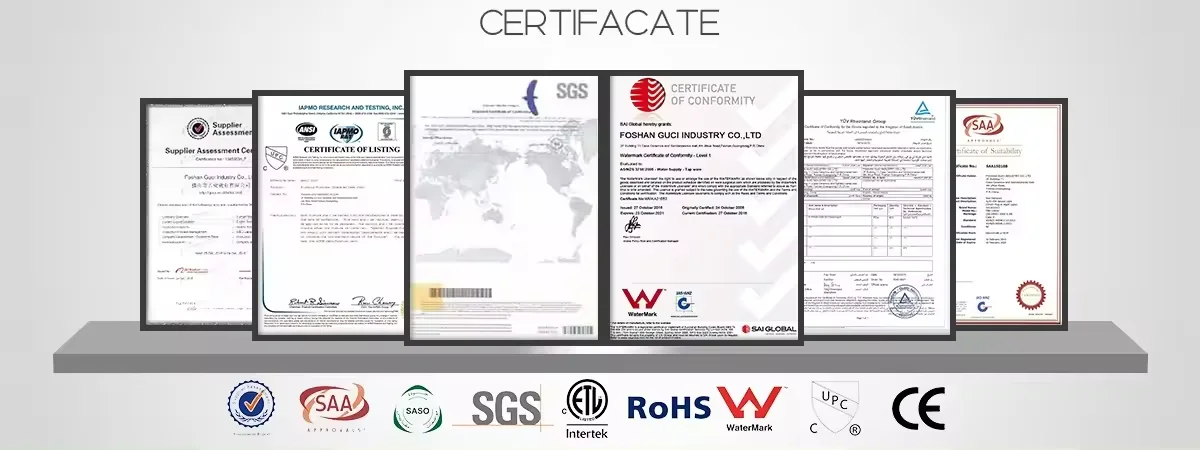Click the red WaterMark logo in bottom row
1200x450 pixels.
pyautogui.click(x=750, y=410)
